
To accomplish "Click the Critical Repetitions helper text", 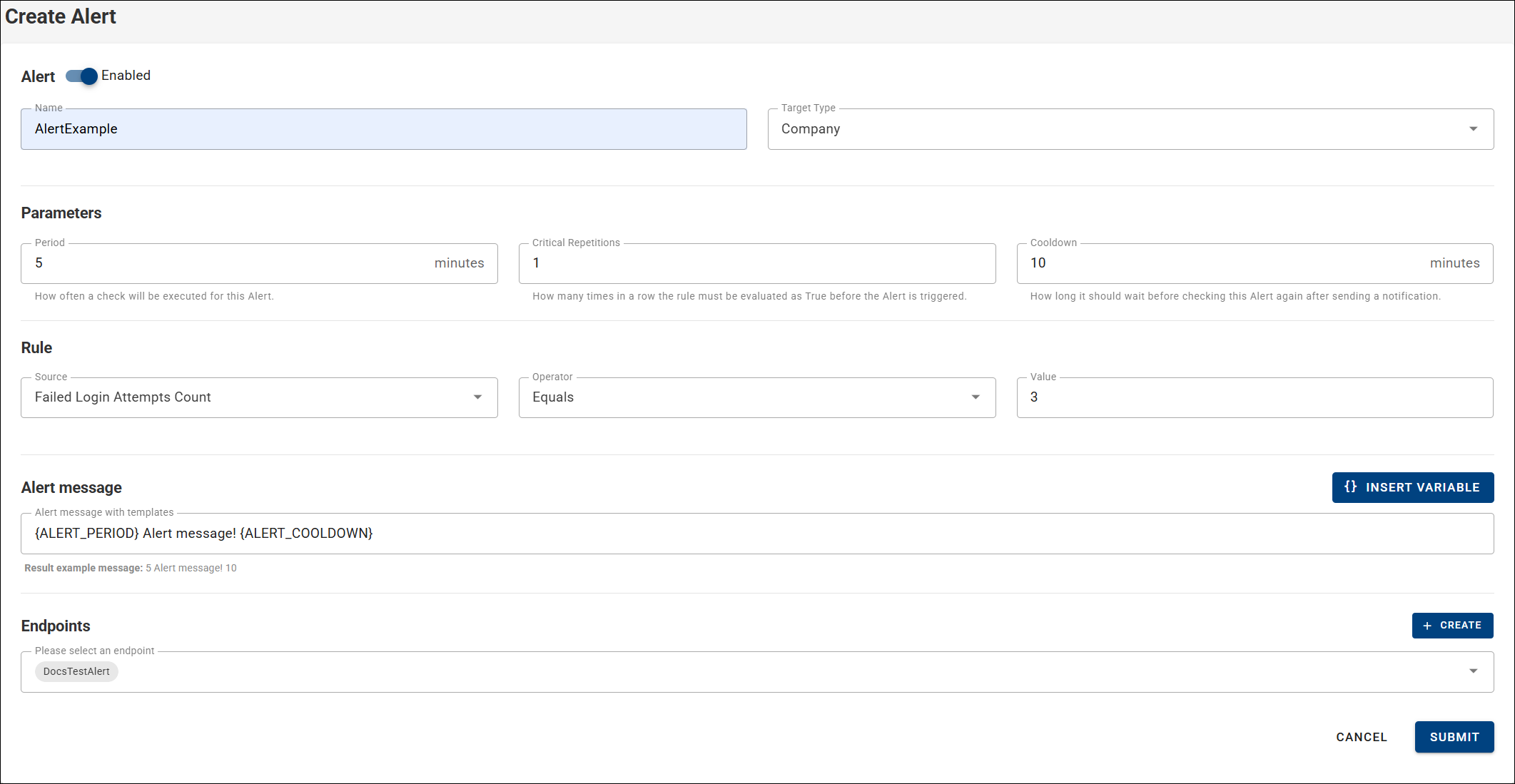I will point(749,296).
